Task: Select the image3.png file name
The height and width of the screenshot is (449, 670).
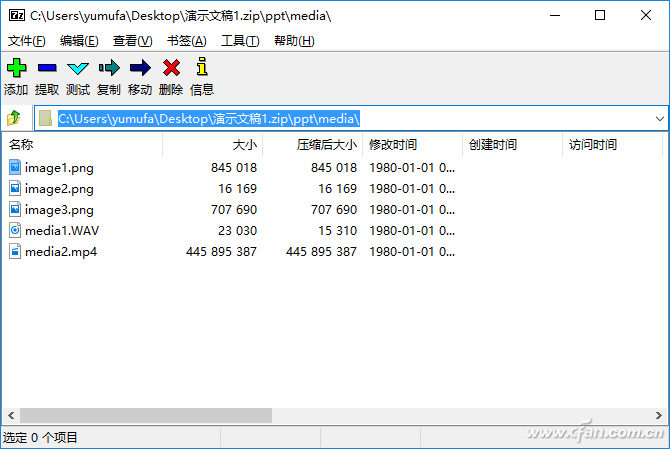Action: [x=59, y=209]
